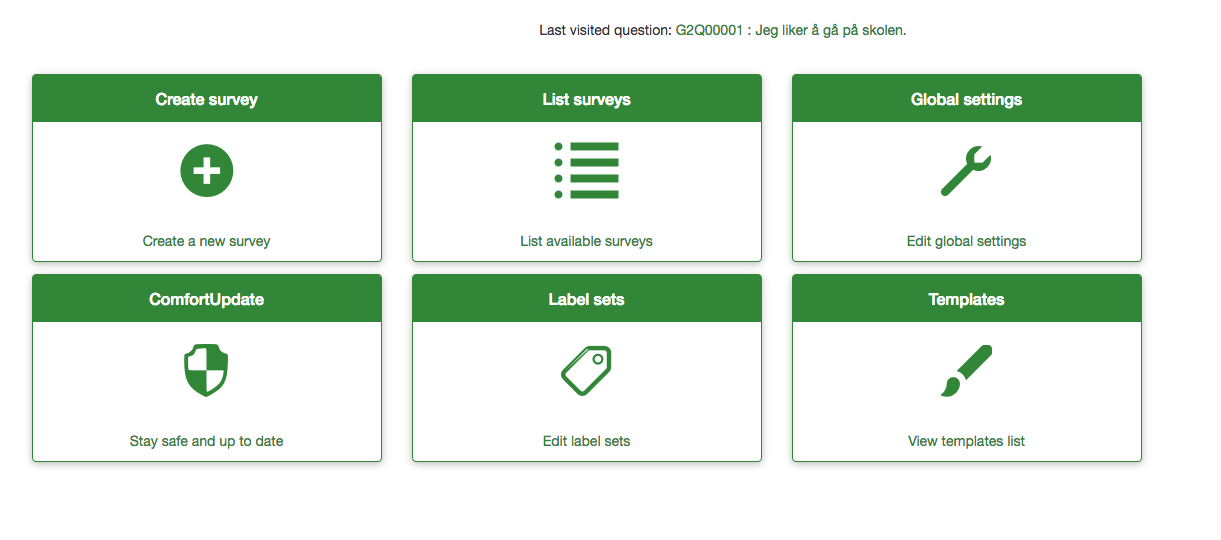This screenshot has width=1221, height=540.
Task: Open the 'View templates list' link
Action: [967, 441]
